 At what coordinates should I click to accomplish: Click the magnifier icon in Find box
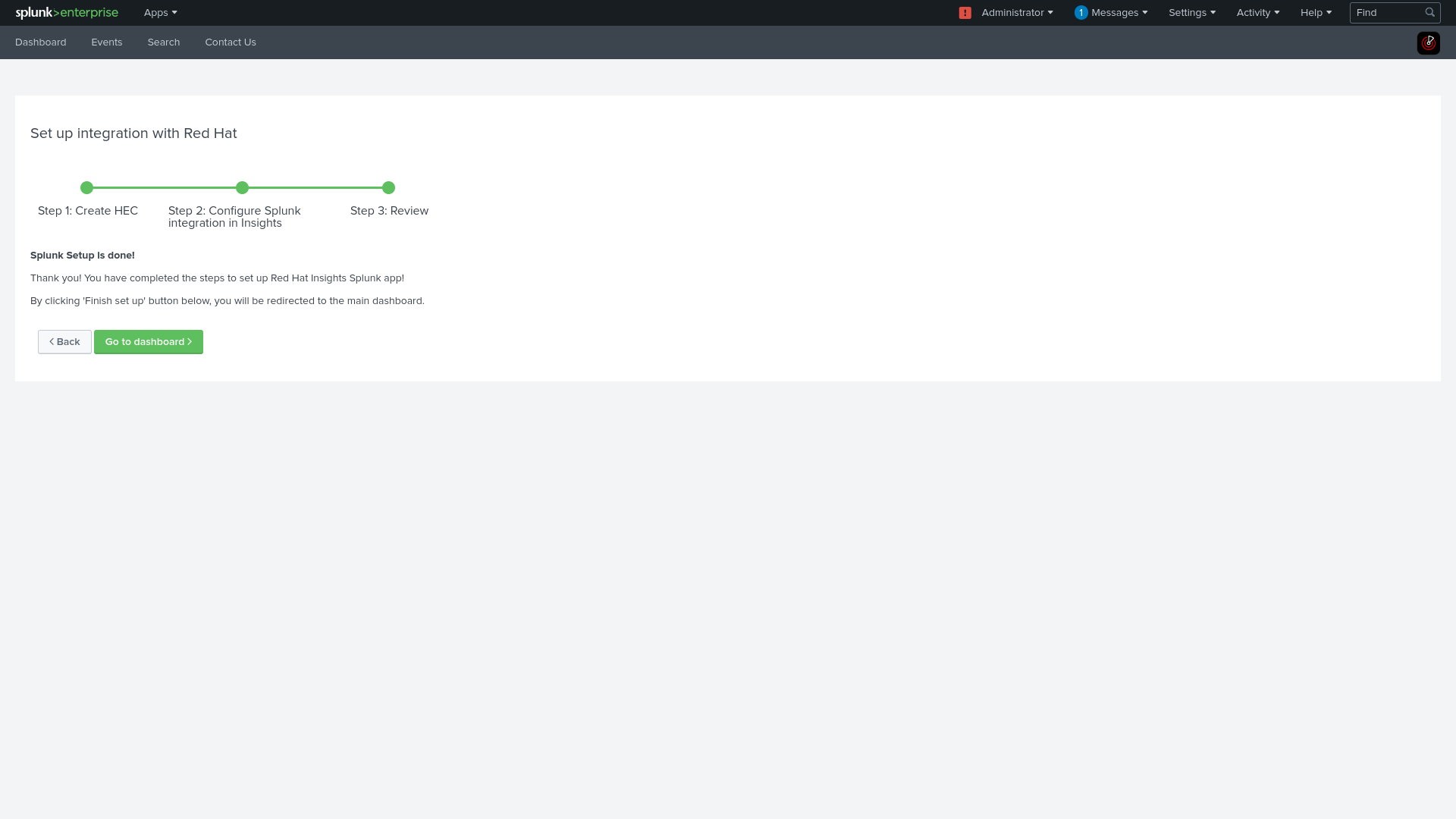click(x=1429, y=12)
